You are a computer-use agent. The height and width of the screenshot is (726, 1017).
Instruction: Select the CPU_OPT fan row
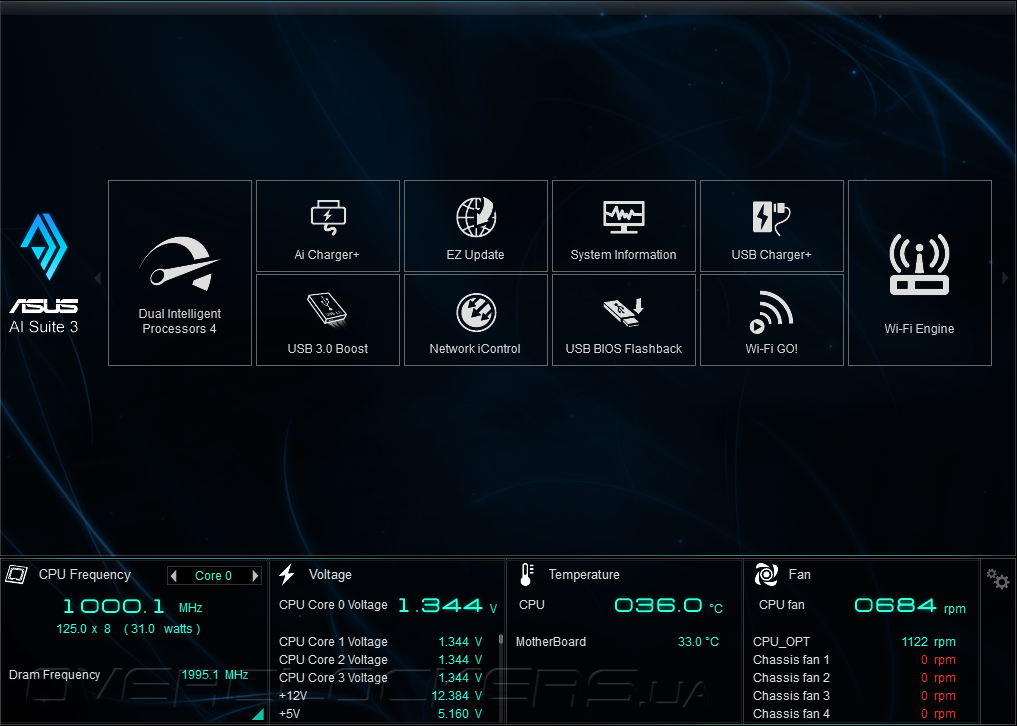854,642
